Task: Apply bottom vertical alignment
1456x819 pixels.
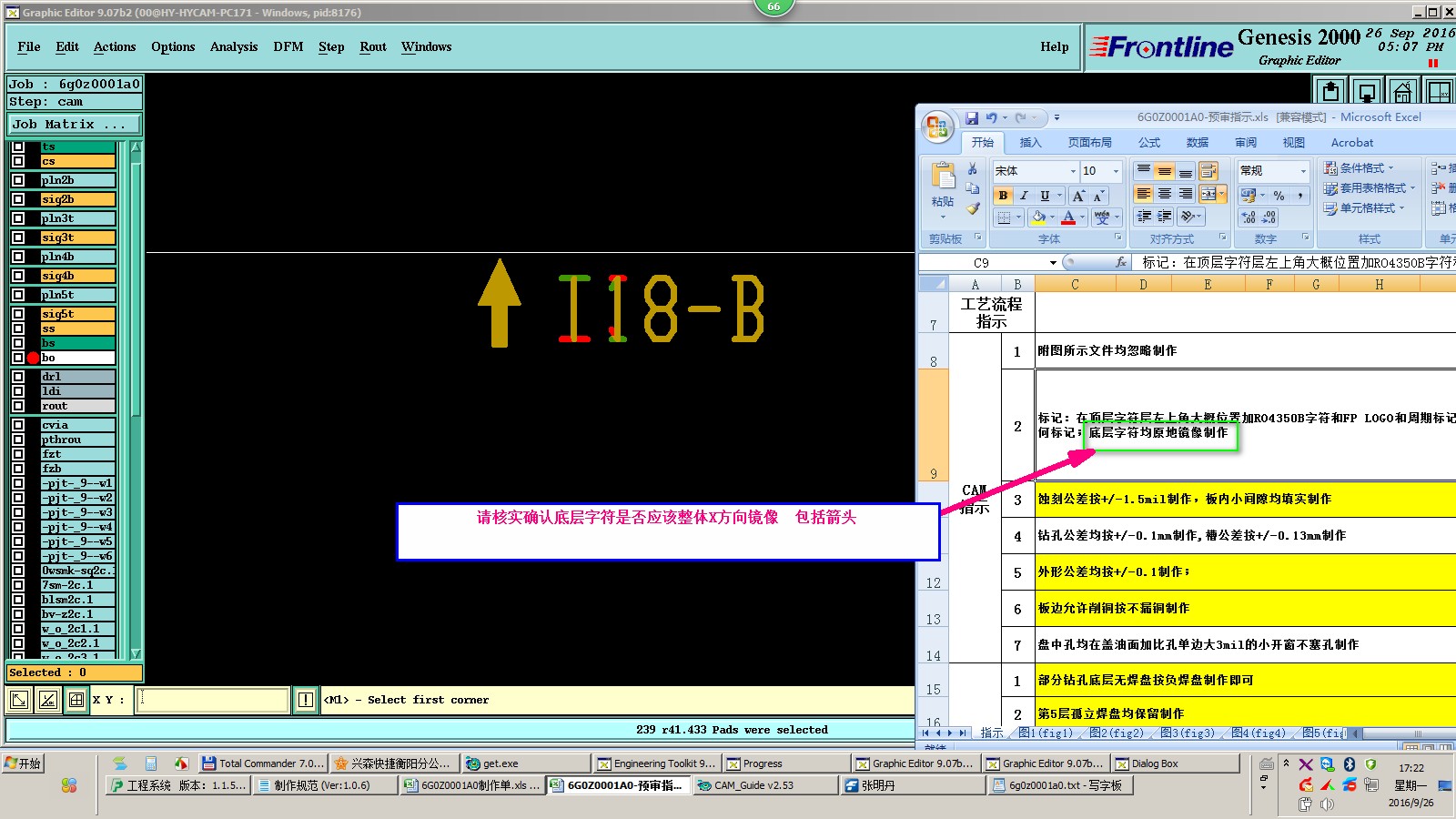Action: point(1186,171)
